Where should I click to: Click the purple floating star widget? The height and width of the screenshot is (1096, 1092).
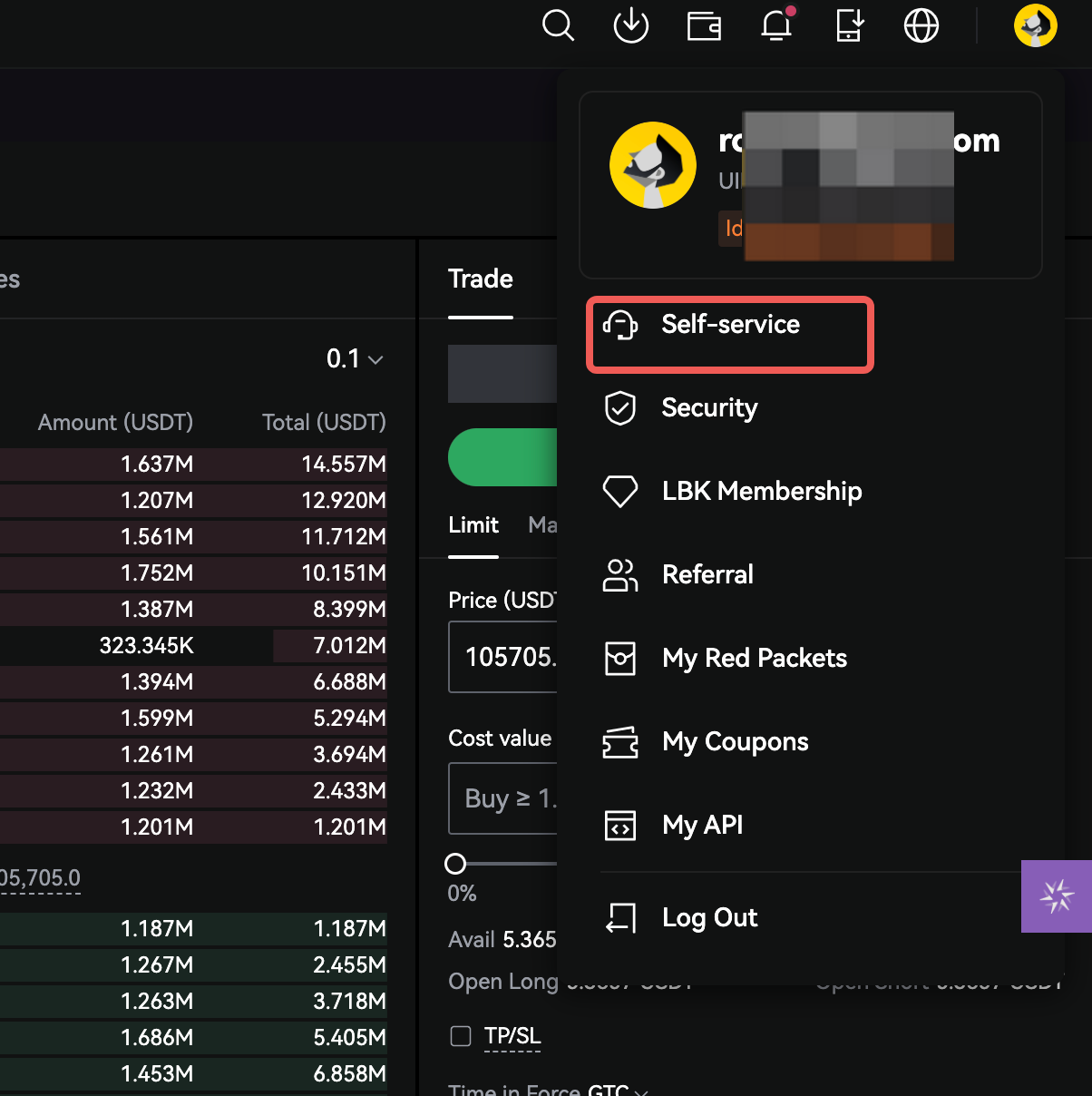pyautogui.click(x=1057, y=895)
